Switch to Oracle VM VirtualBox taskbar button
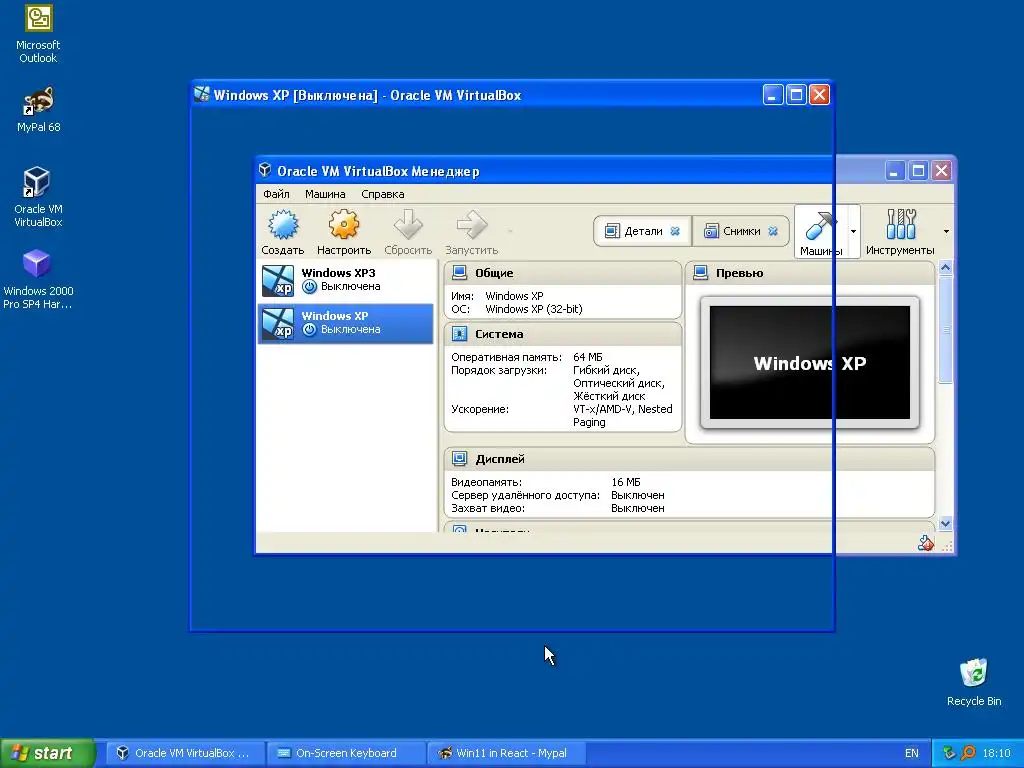The height and width of the screenshot is (768, 1024). 185,753
